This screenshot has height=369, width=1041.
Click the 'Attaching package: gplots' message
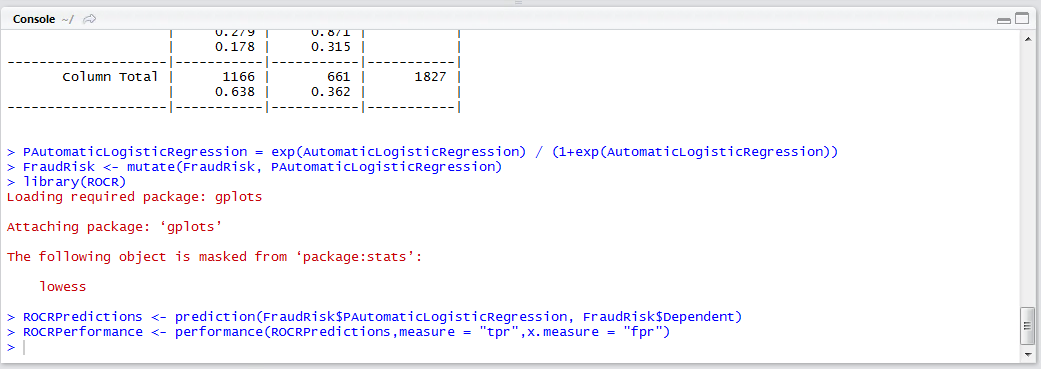[x=114, y=227]
